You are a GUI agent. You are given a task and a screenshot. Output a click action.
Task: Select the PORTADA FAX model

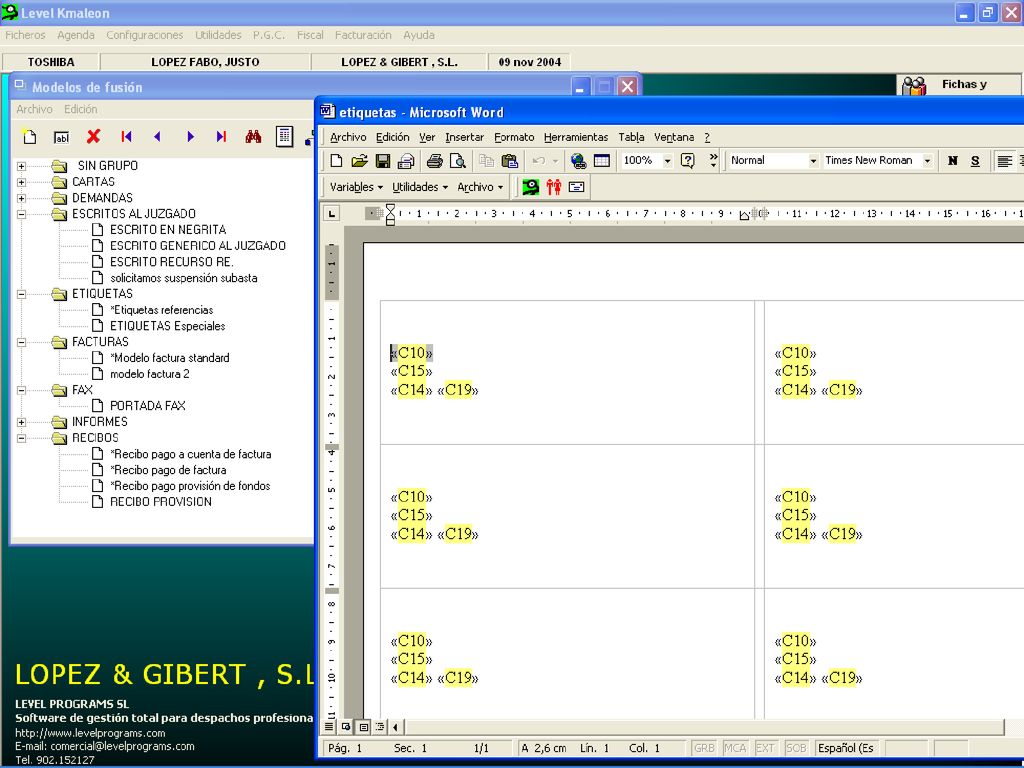point(148,406)
